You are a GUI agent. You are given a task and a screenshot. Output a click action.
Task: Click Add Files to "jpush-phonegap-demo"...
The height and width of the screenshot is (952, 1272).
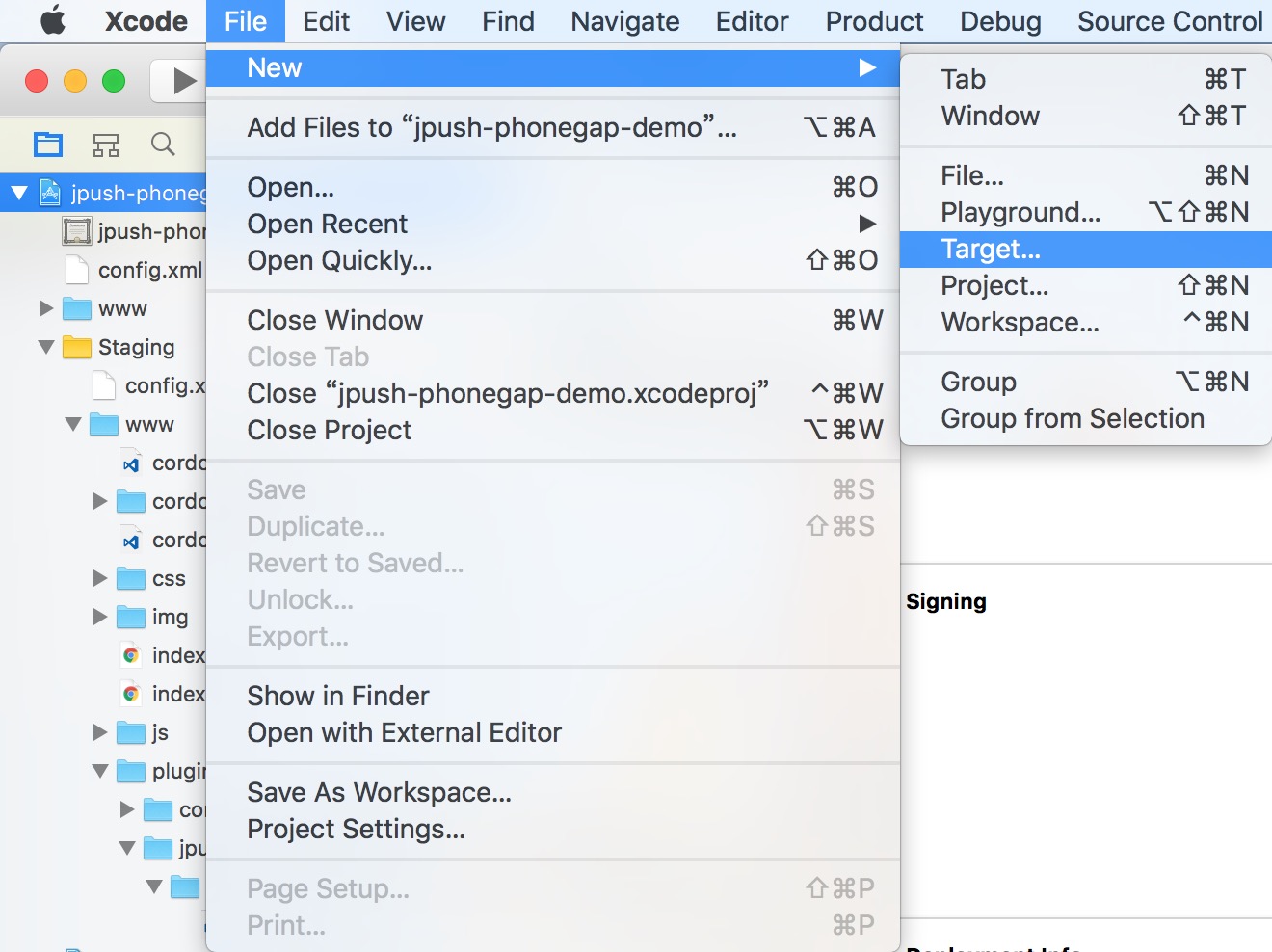point(491,127)
